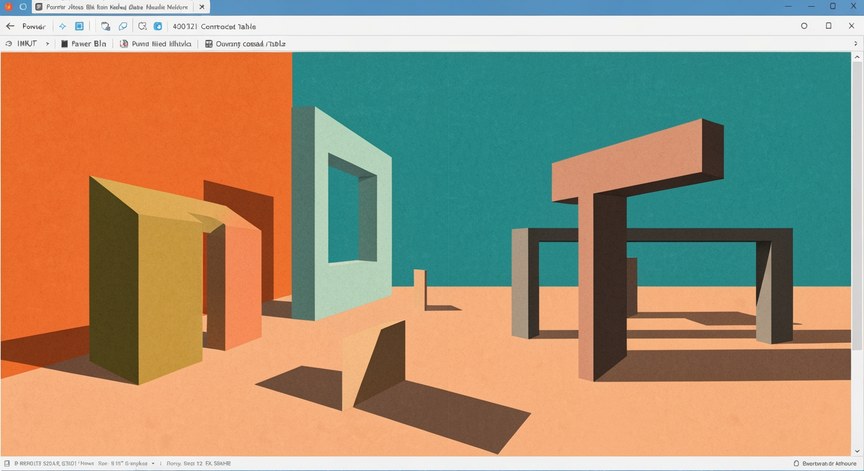
Task: Close the inner panel using the toolbar X
Action: point(851,26)
